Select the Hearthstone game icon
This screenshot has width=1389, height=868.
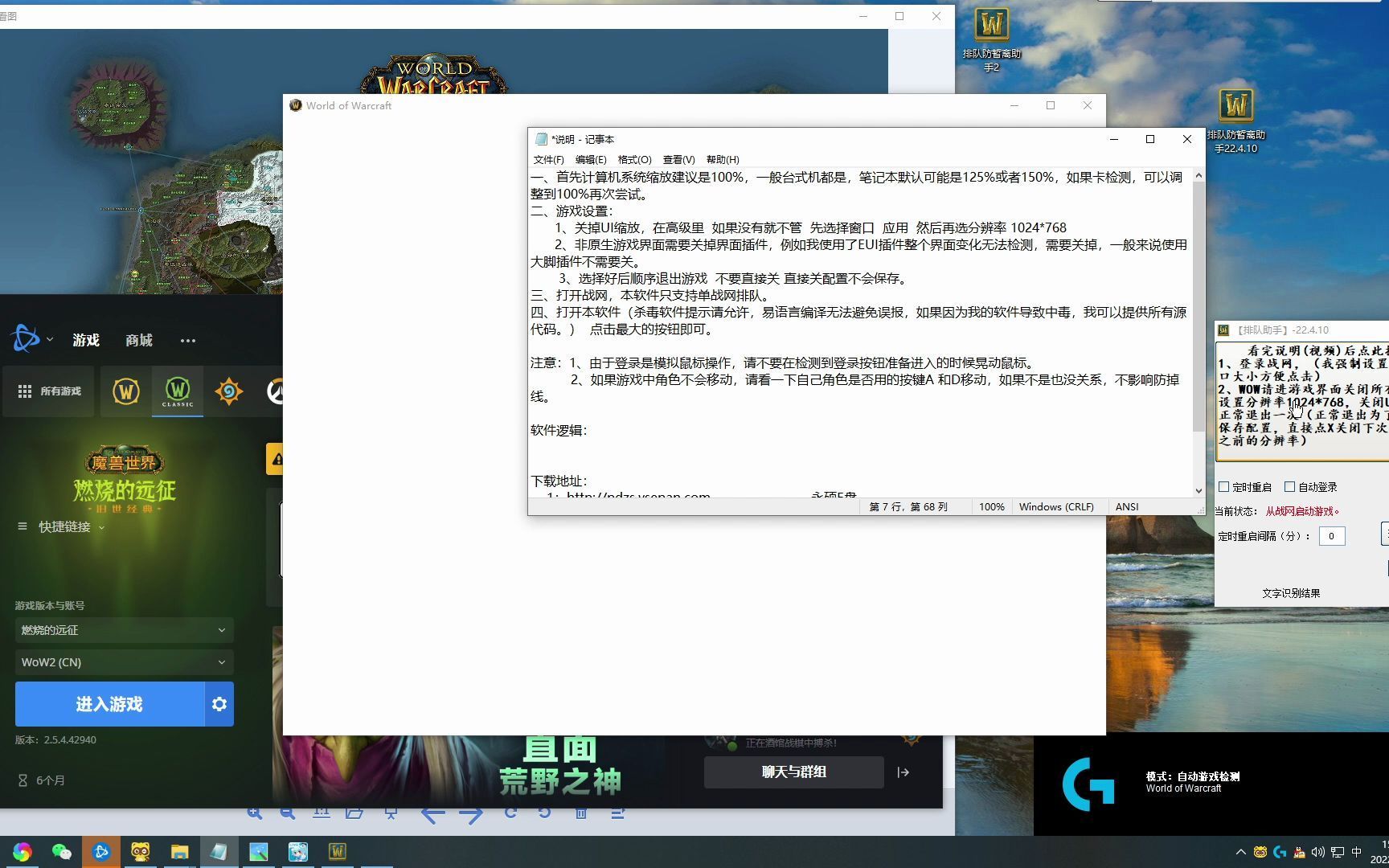(x=229, y=391)
